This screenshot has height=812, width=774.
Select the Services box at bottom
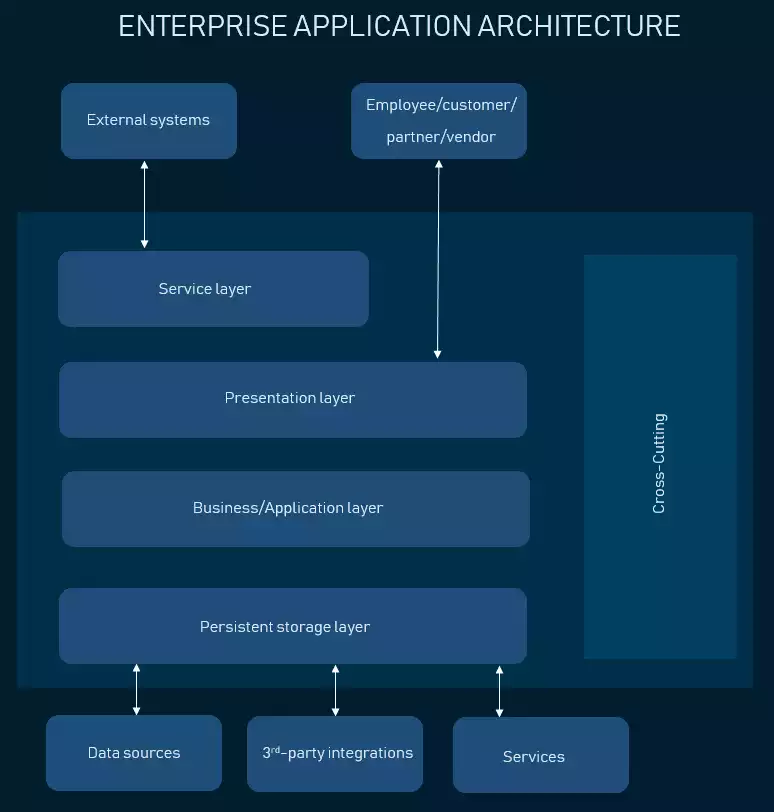tap(540, 756)
